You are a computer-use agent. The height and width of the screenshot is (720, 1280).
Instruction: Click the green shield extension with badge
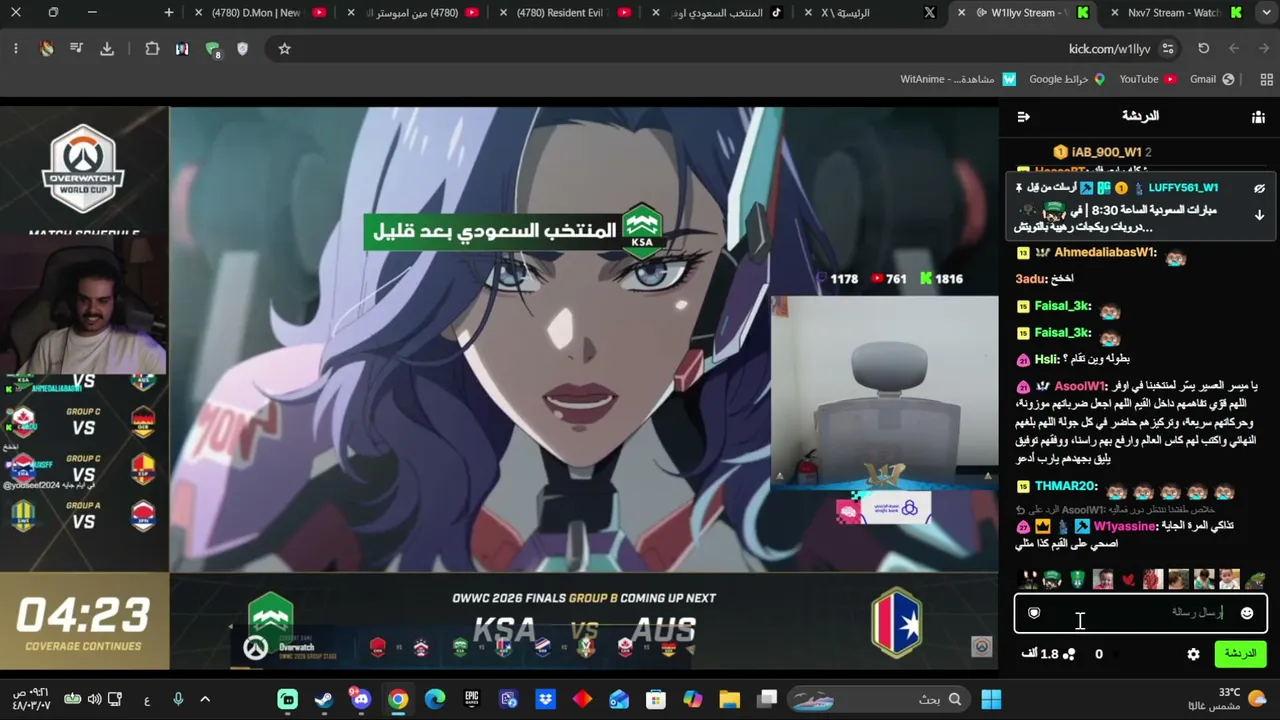212,49
